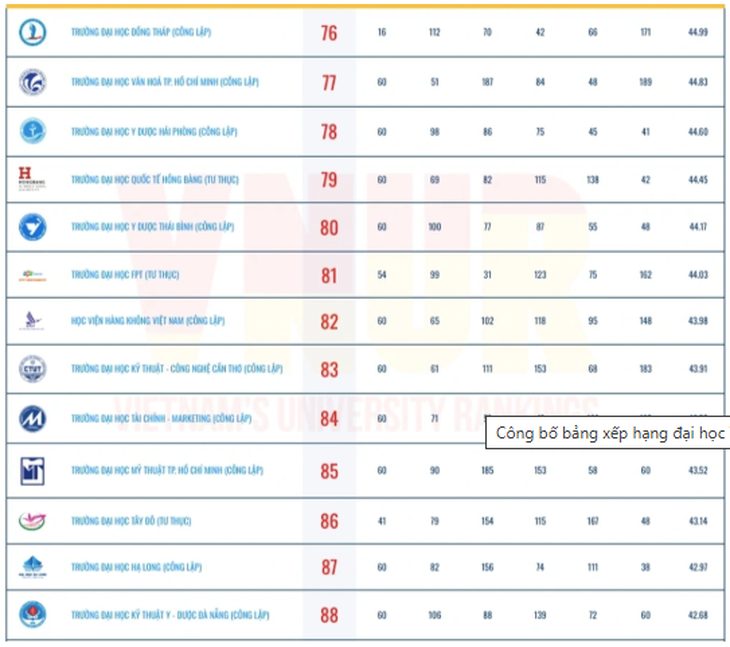Click the Y Dược Hải Phòng University logo
Image resolution: width=730 pixels, height=647 pixels.
(33, 131)
